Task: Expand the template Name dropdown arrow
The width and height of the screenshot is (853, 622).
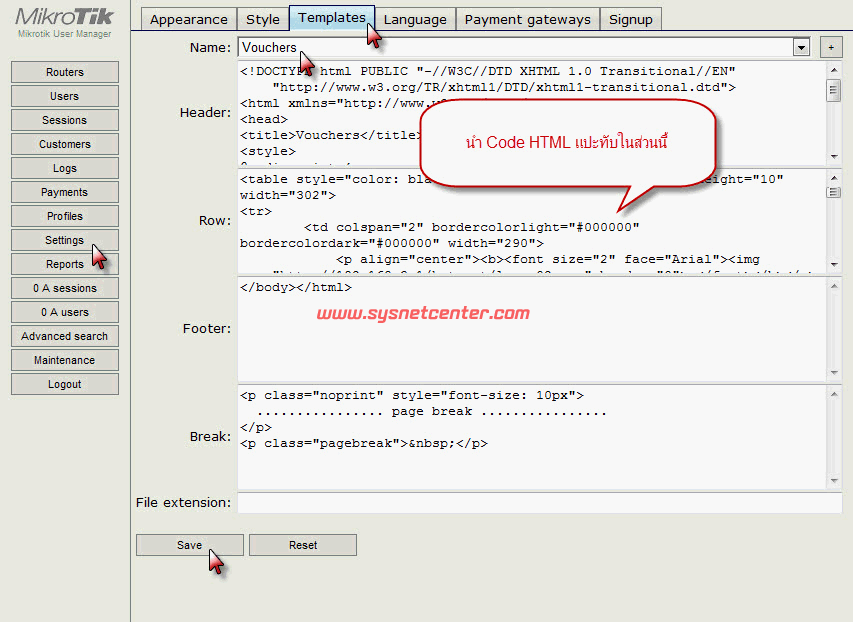Action: (x=801, y=48)
